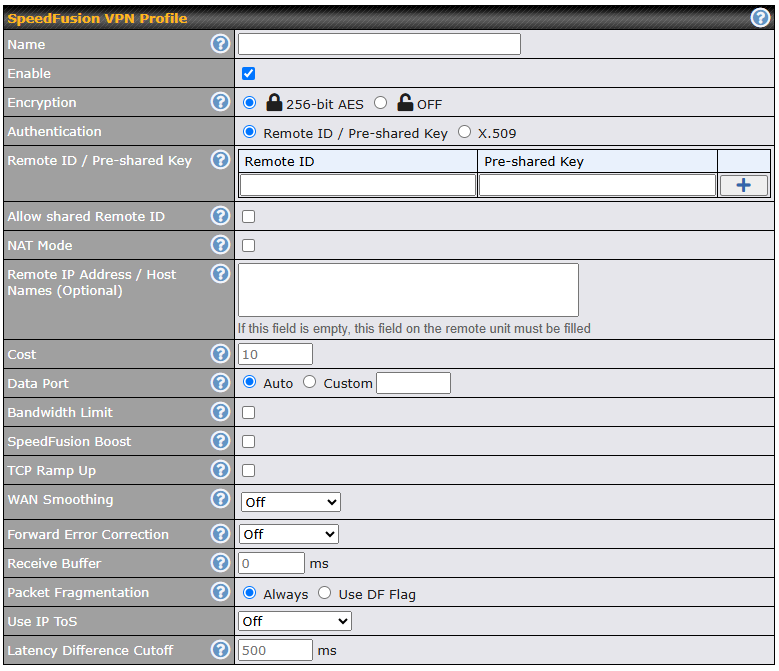The height and width of the screenshot is (671, 779).
Task: Focus the Remote ID input box
Action: [358, 185]
